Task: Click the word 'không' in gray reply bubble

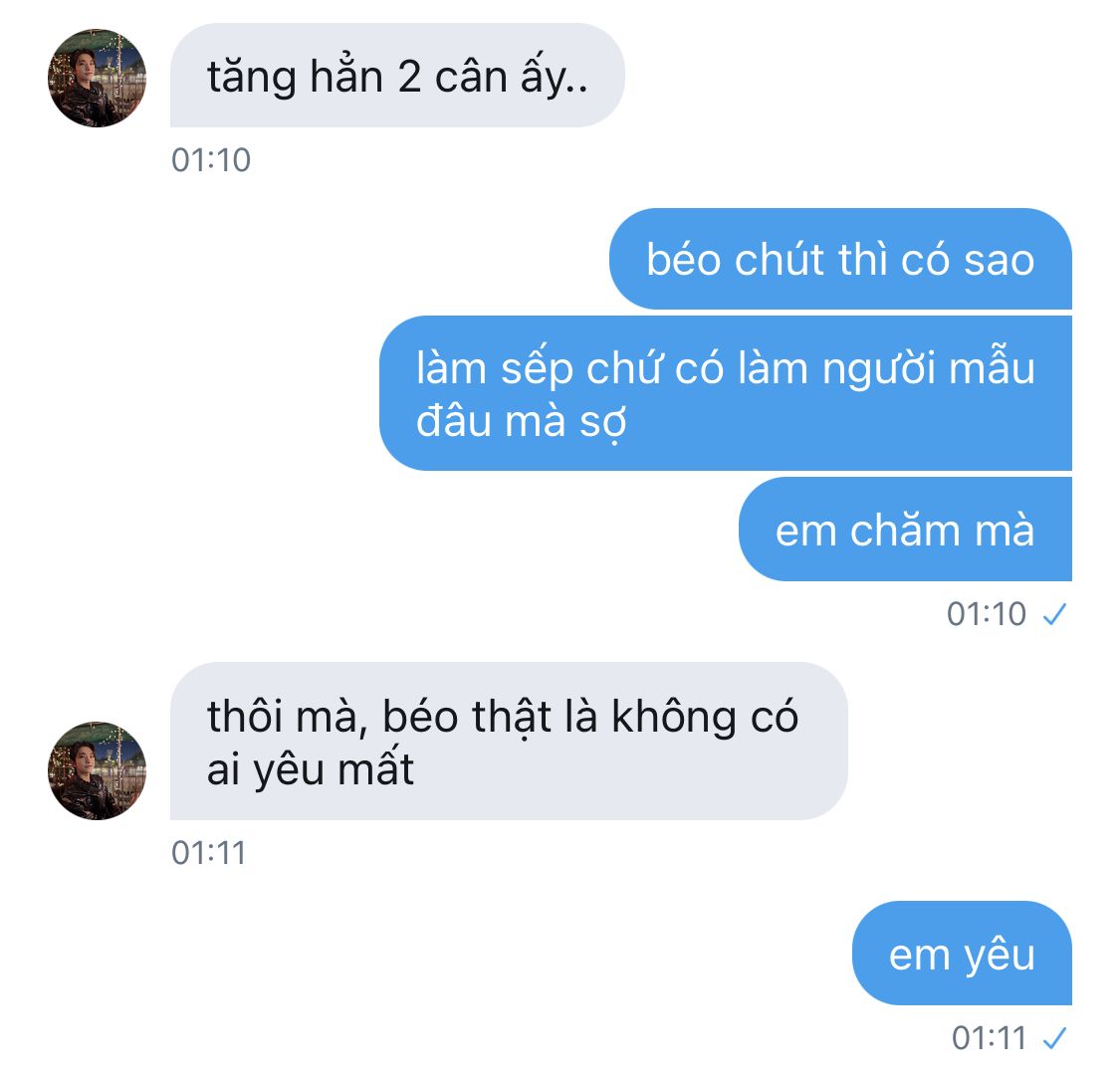Action: 674,717
